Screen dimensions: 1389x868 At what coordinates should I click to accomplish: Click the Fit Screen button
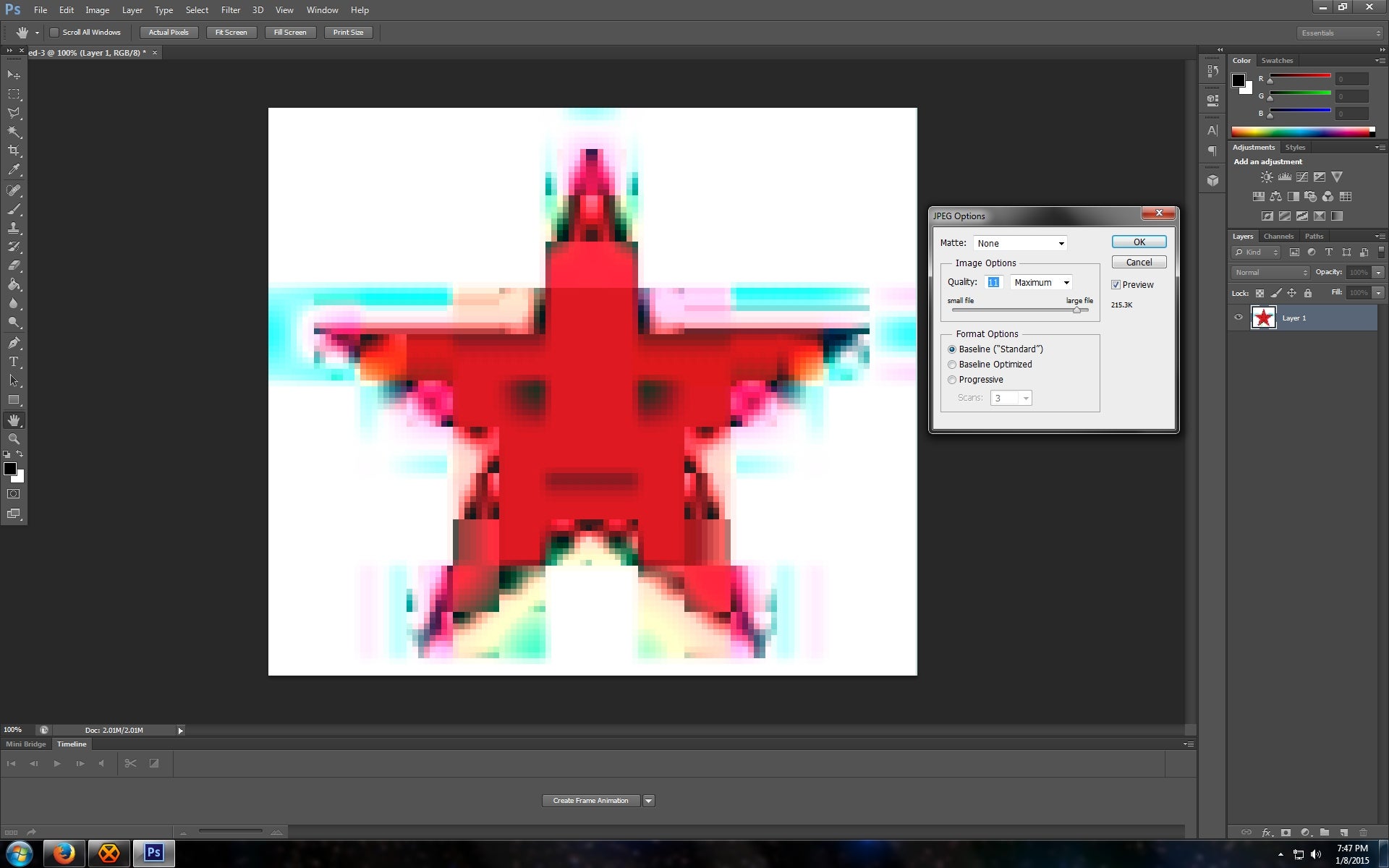pos(231,33)
